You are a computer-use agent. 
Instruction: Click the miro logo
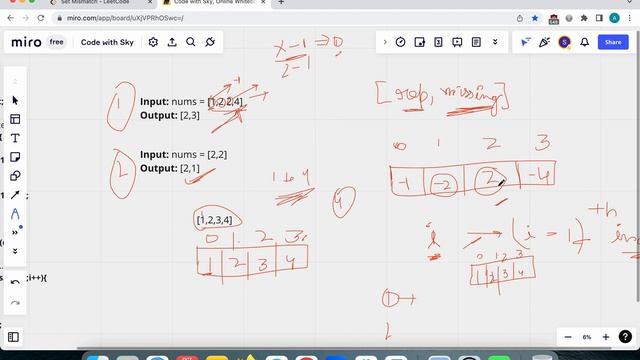coord(26,42)
